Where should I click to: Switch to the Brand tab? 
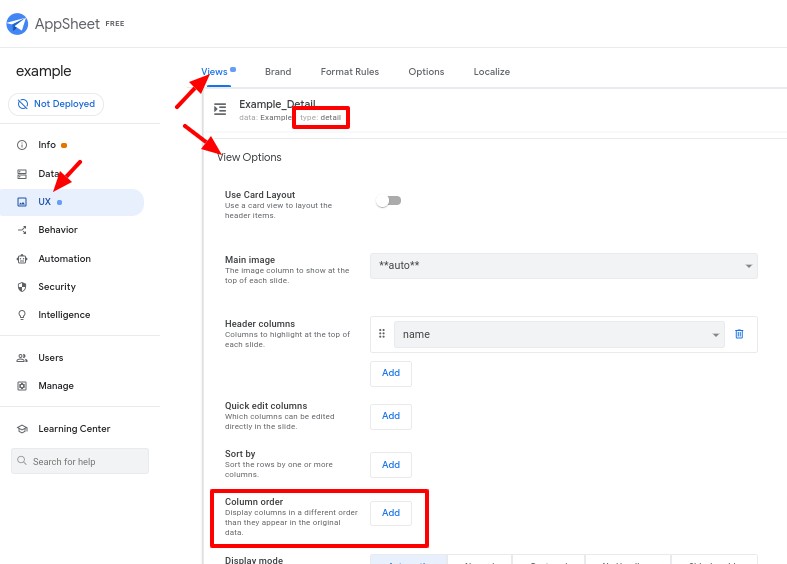(x=278, y=72)
